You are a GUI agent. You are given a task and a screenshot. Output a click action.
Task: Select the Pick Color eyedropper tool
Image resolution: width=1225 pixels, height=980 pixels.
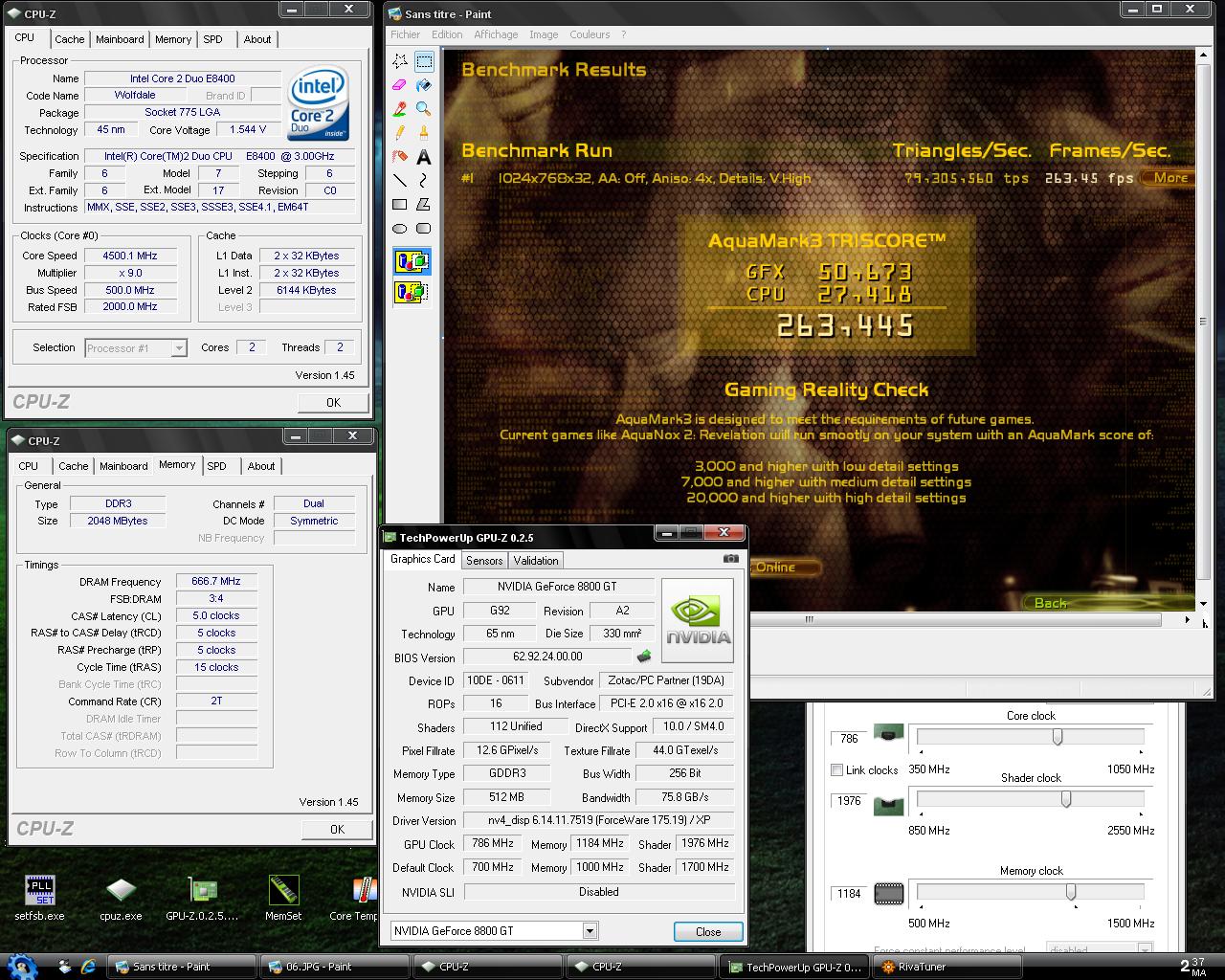tap(400, 109)
